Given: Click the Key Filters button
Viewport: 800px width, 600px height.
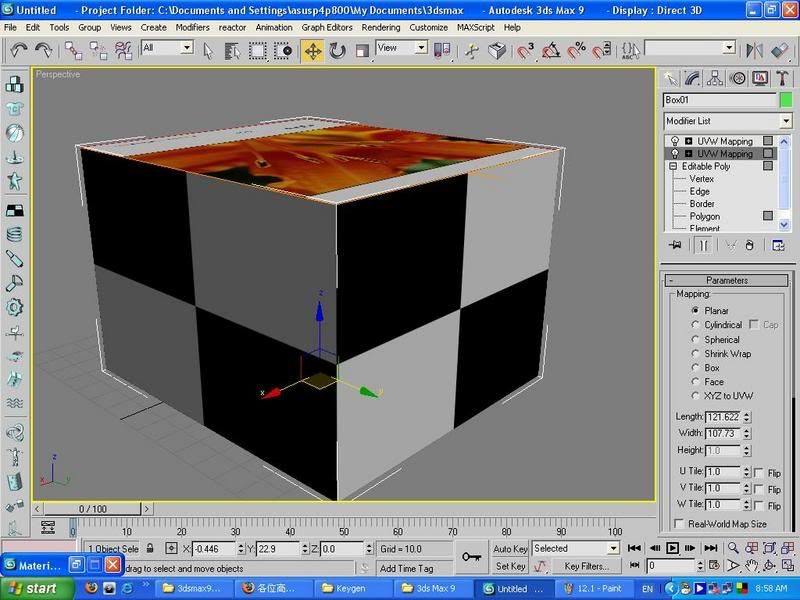Looking at the screenshot, I should click(586, 566).
